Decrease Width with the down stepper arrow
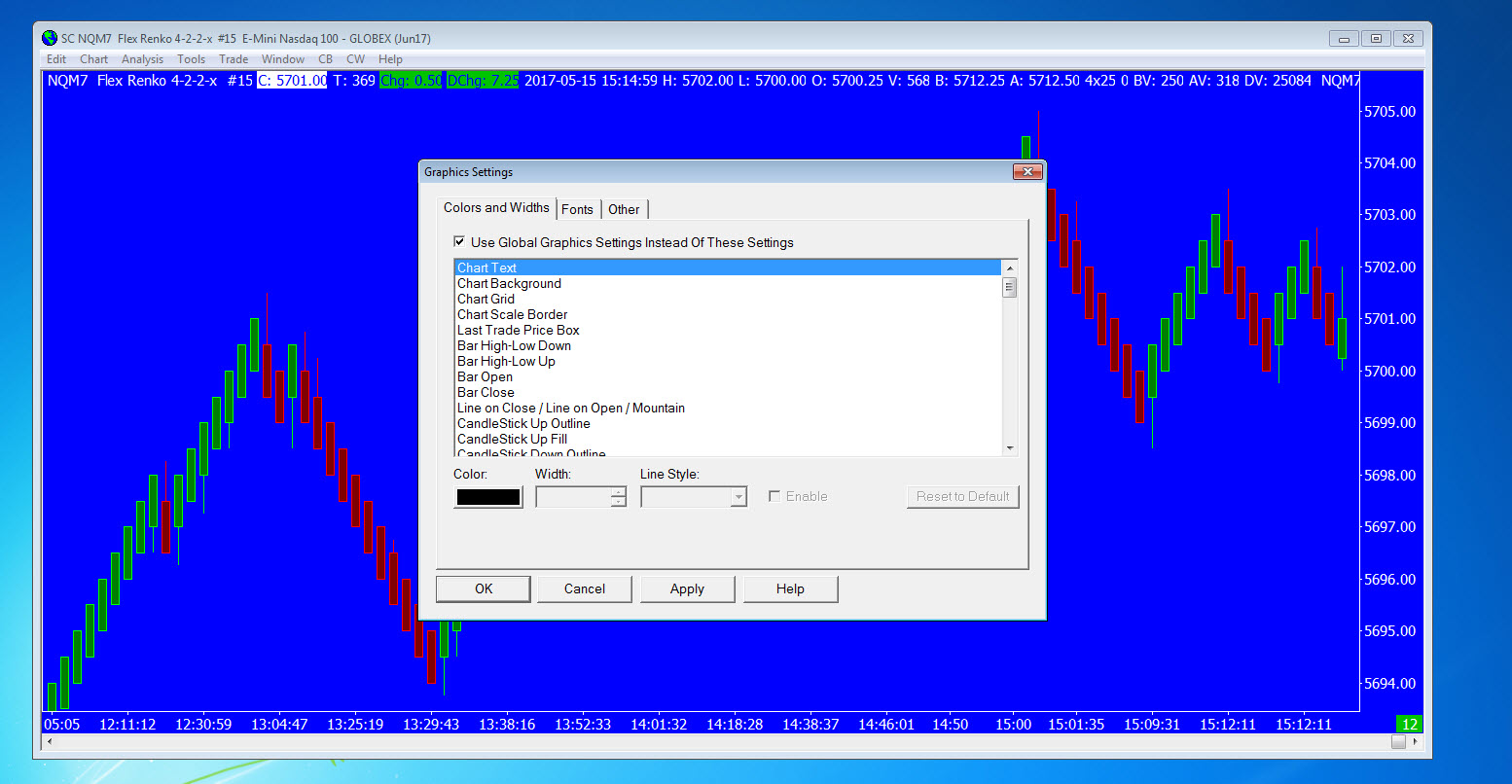The image size is (1512, 784). tap(619, 502)
